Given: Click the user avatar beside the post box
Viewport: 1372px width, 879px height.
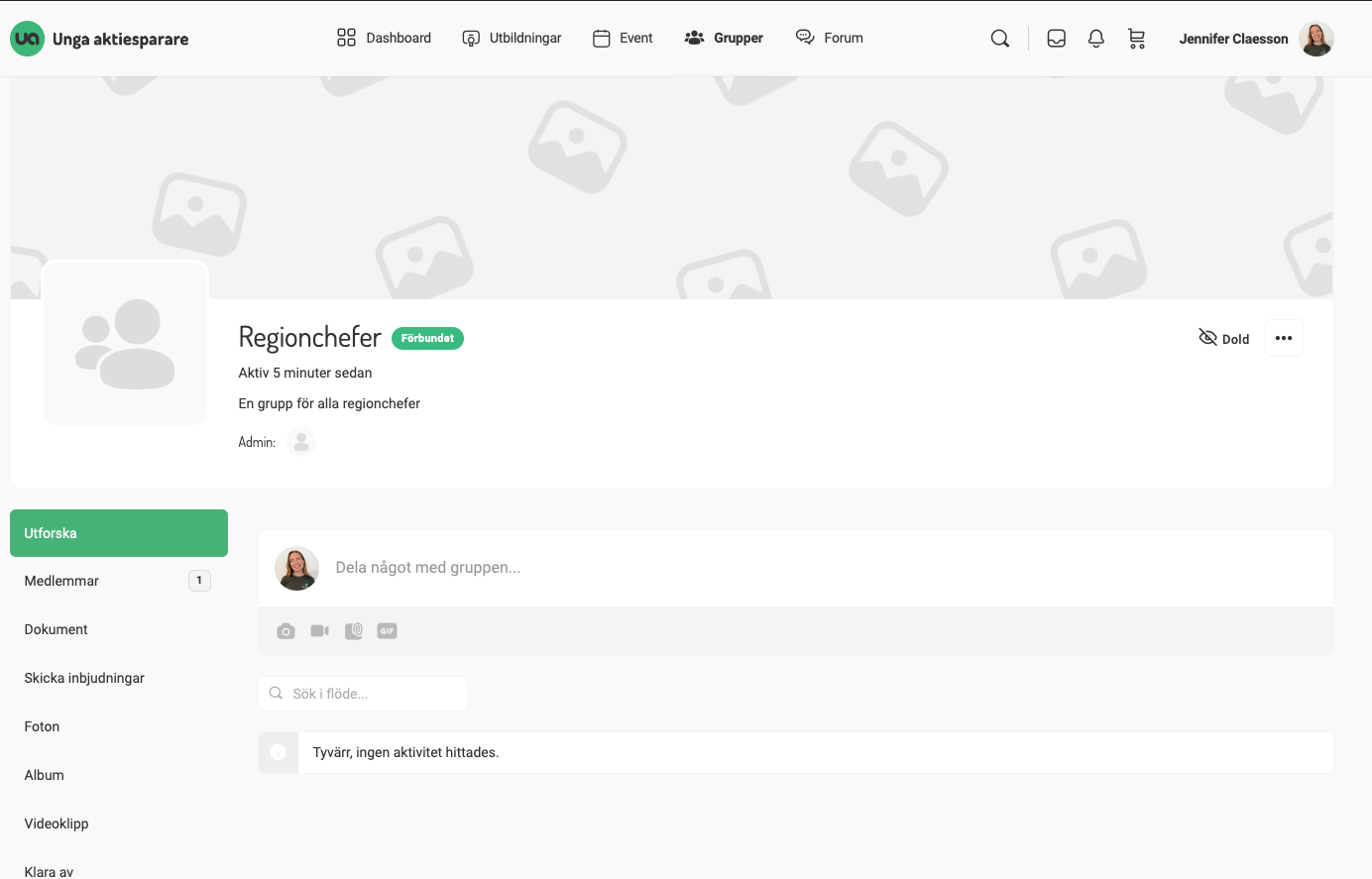Looking at the screenshot, I should [x=296, y=568].
